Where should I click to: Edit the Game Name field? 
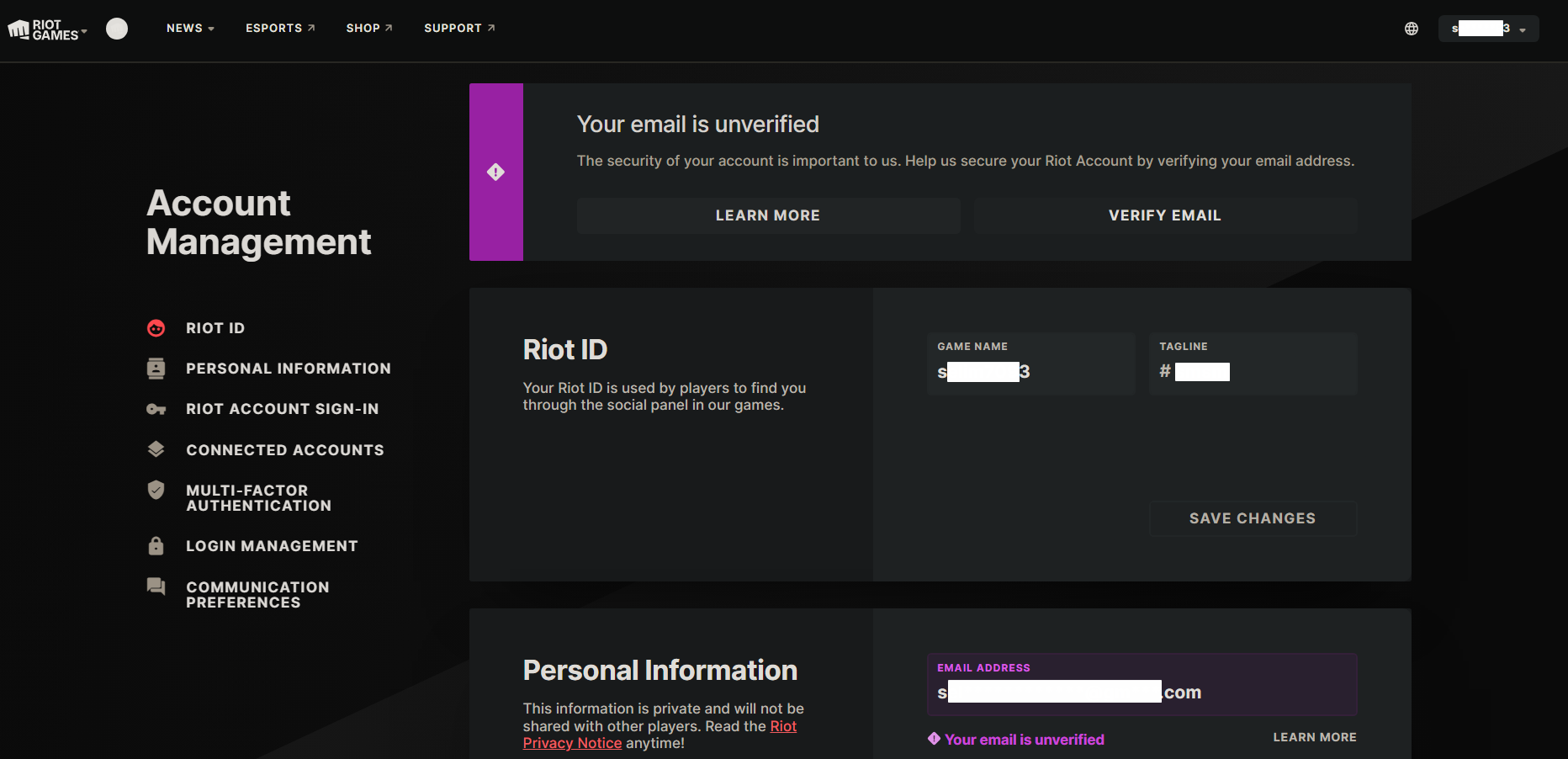tap(1031, 364)
